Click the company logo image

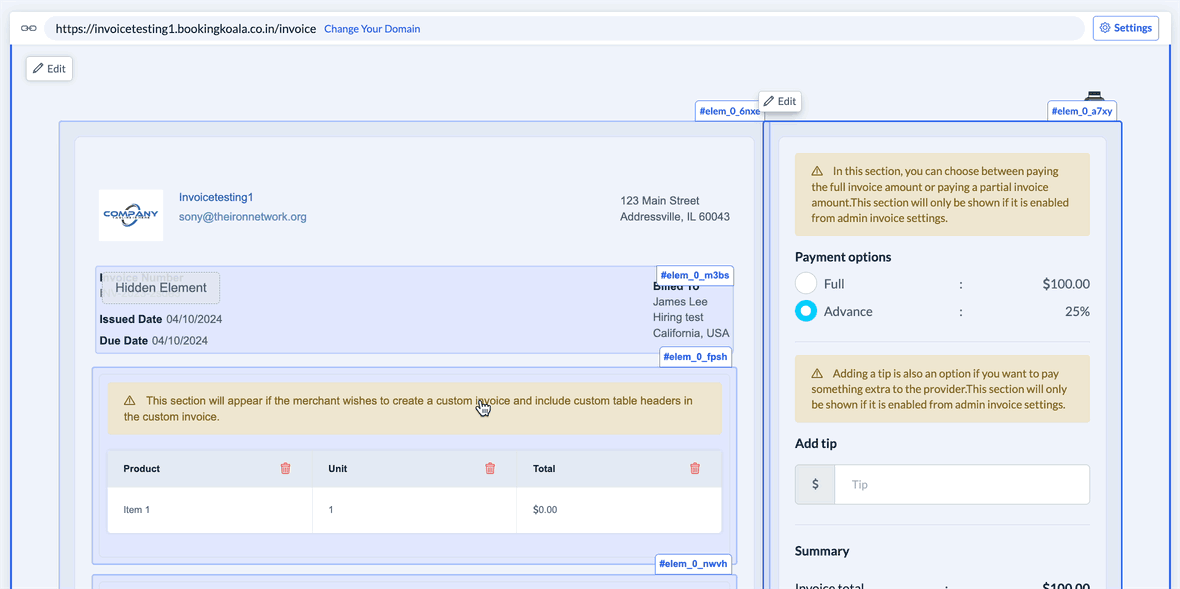(131, 215)
